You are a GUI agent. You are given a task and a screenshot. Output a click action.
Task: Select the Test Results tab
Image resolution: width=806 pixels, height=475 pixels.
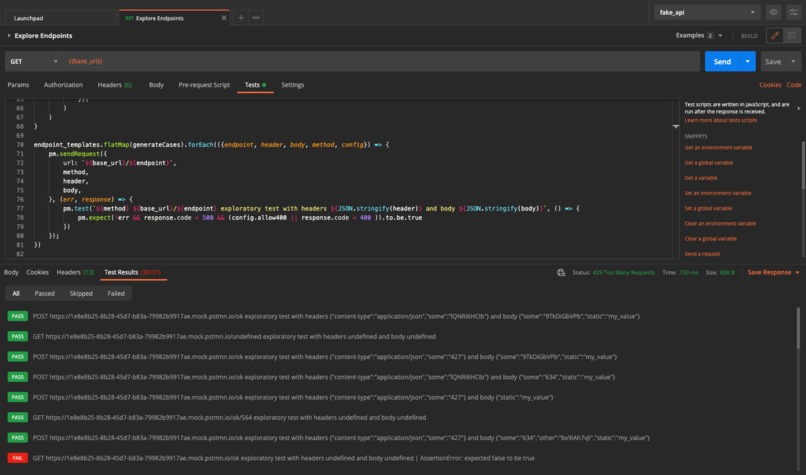[x=133, y=272]
